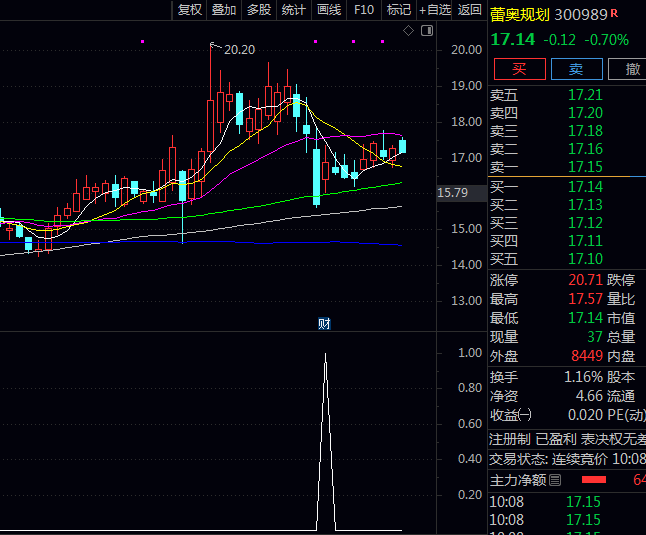Toggle the 收益(一) quarter indicator
The image size is (646, 535).
511,415
